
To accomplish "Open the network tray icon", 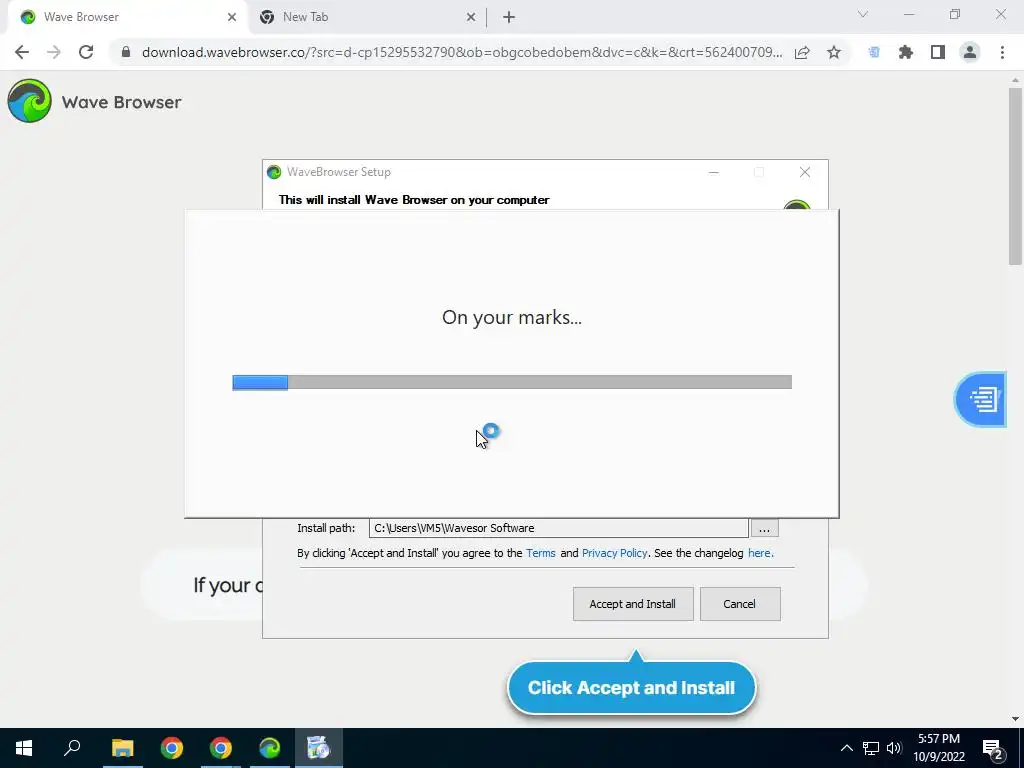I will coord(871,748).
